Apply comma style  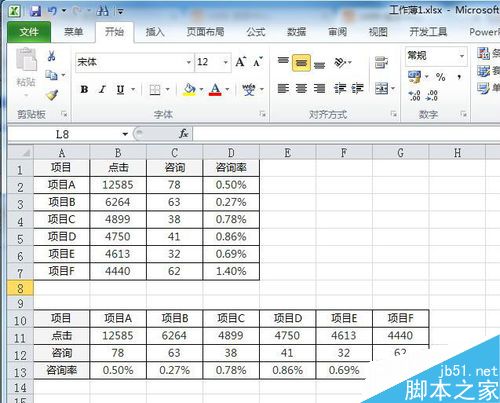coord(459,77)
